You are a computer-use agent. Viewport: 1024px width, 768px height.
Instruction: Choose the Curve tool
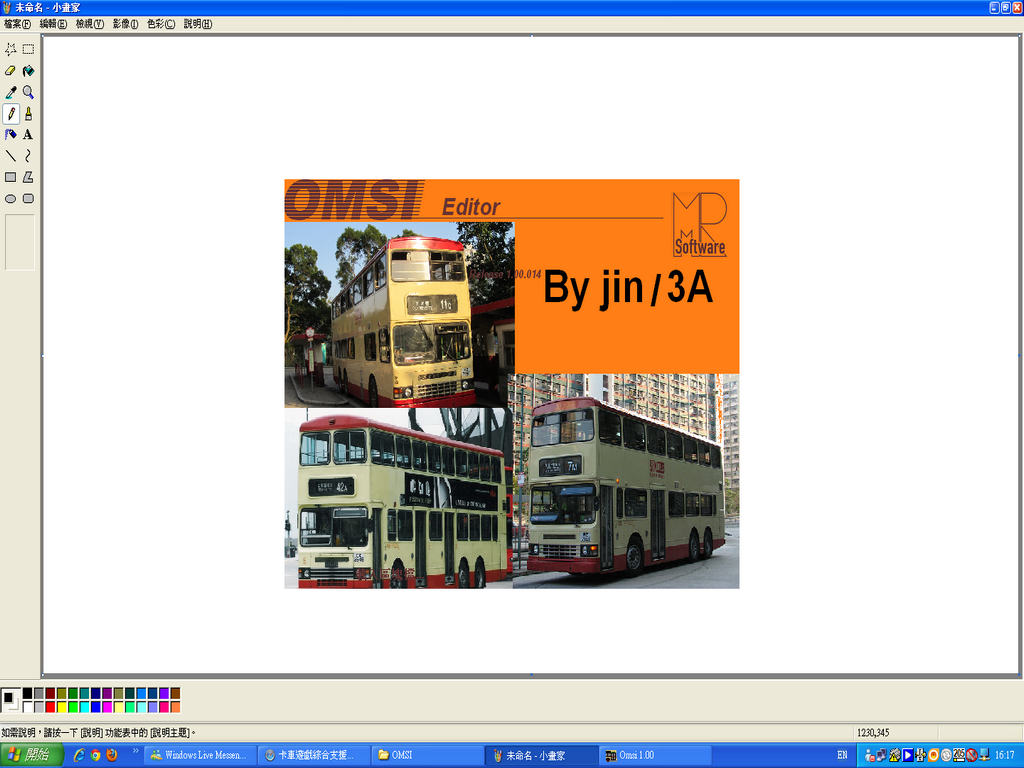(x=28, y=156)
